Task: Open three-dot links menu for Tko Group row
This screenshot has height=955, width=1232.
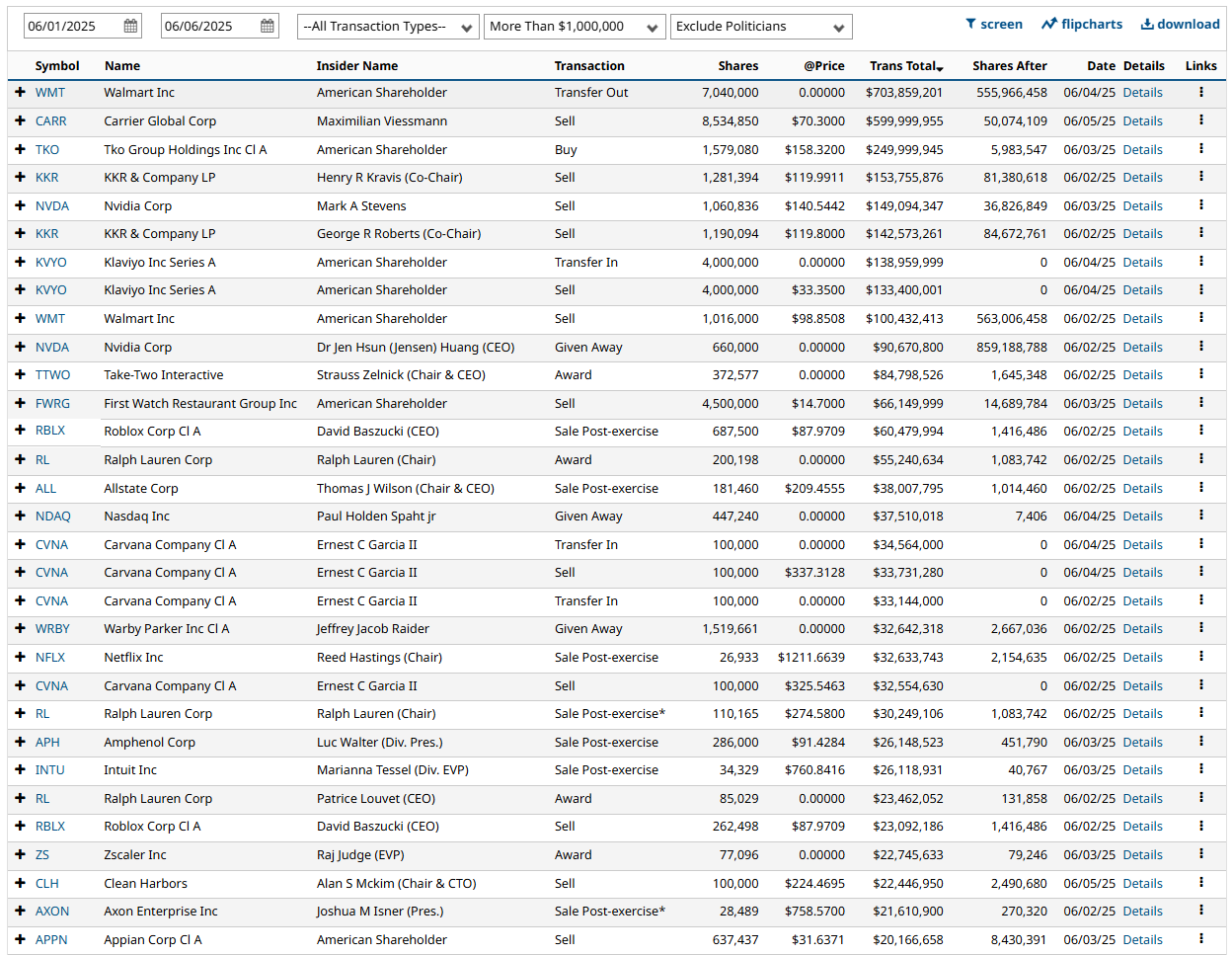Action: click(1201, 149)
